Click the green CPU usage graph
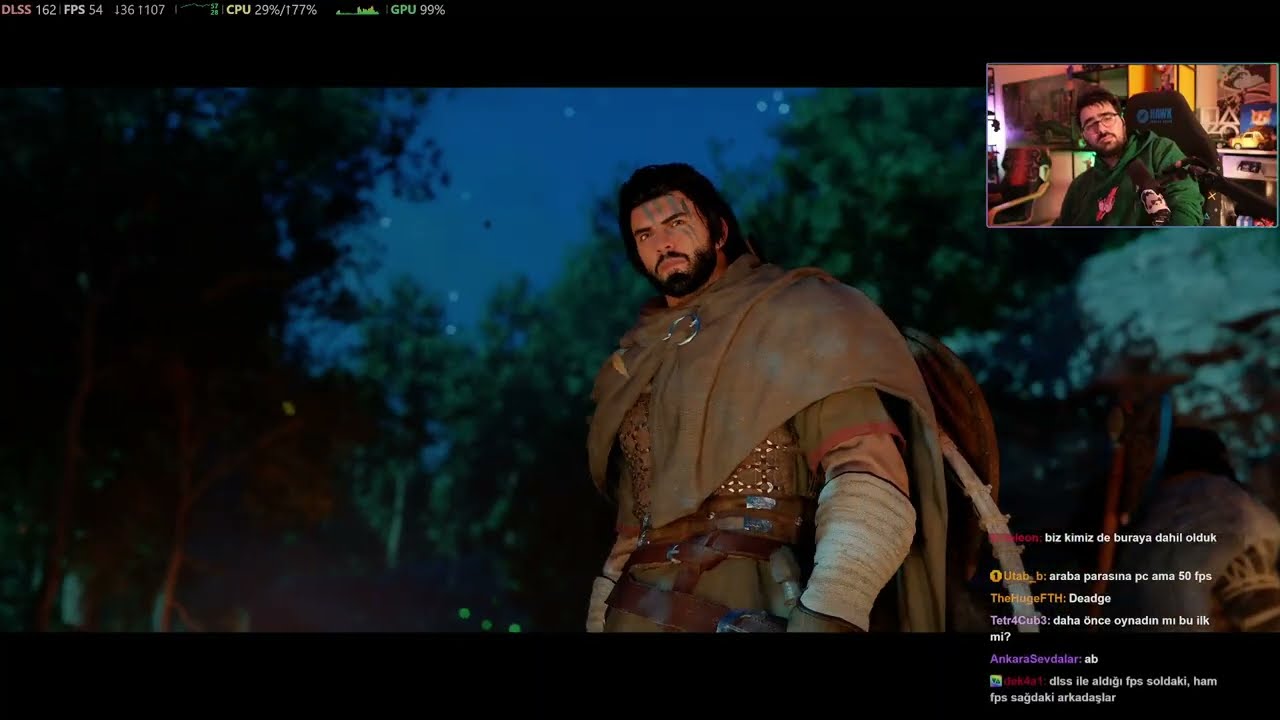Screen dimensions: 1280x720 click(x=357, y=10)
